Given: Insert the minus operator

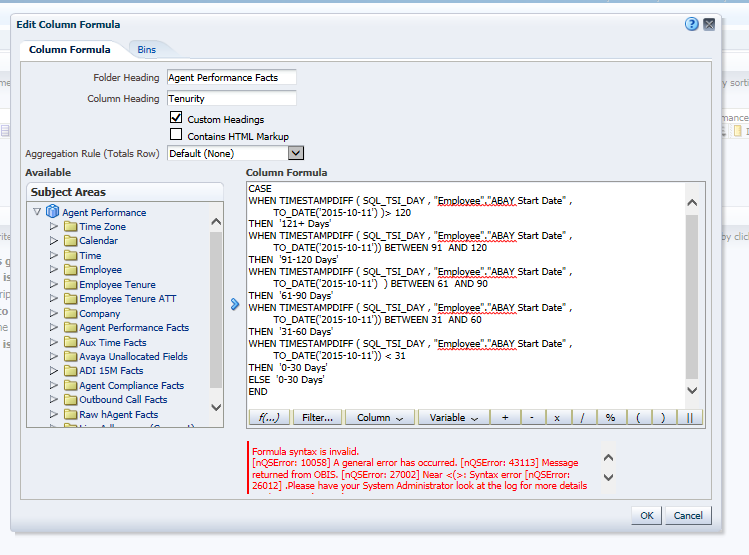Looking at the screenshot, I should point(531,418).
